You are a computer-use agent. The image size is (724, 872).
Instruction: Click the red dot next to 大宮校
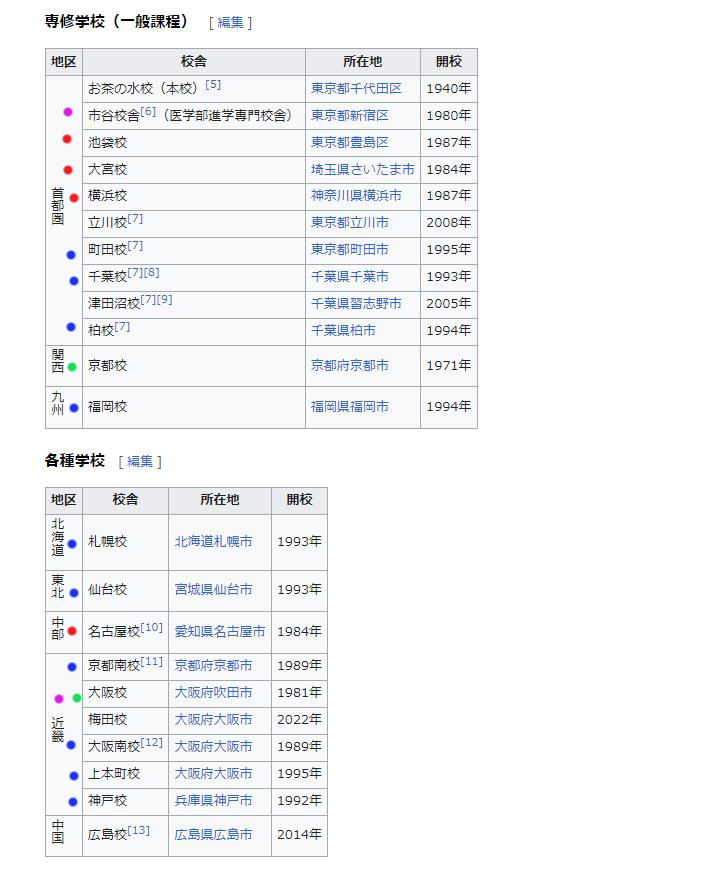pos(68,170)
